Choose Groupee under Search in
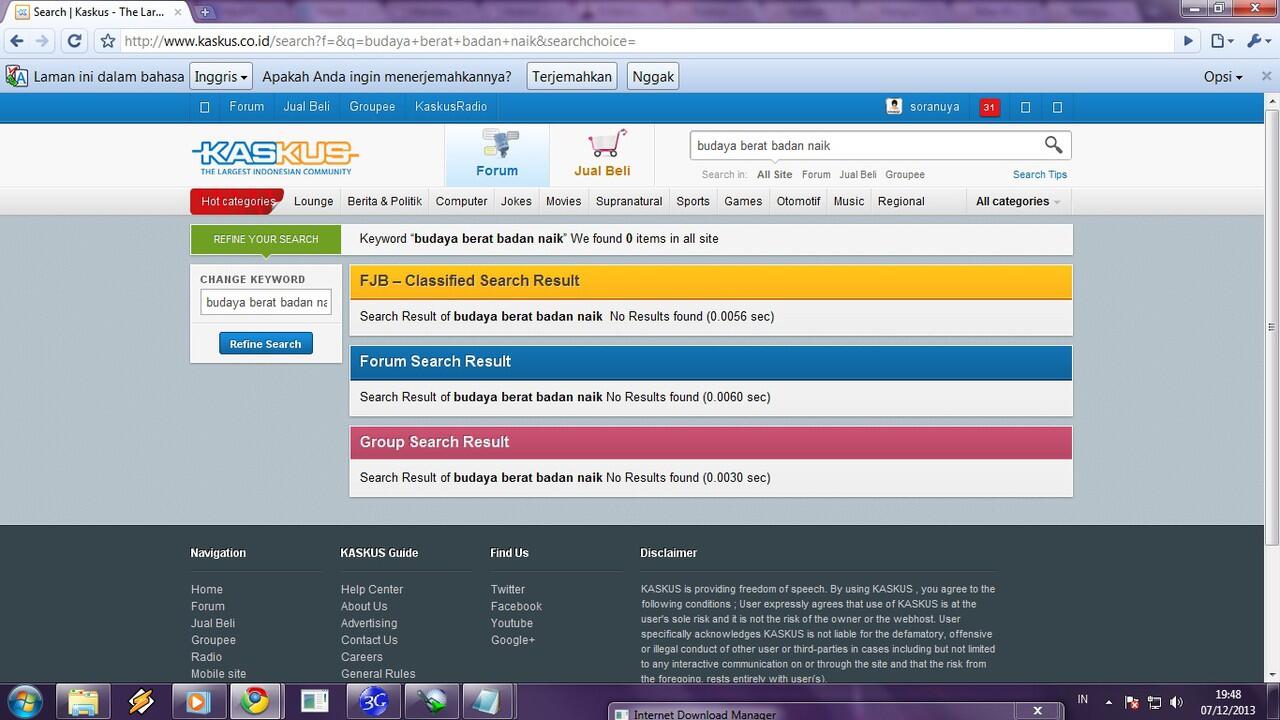 [x=905, y=174]
